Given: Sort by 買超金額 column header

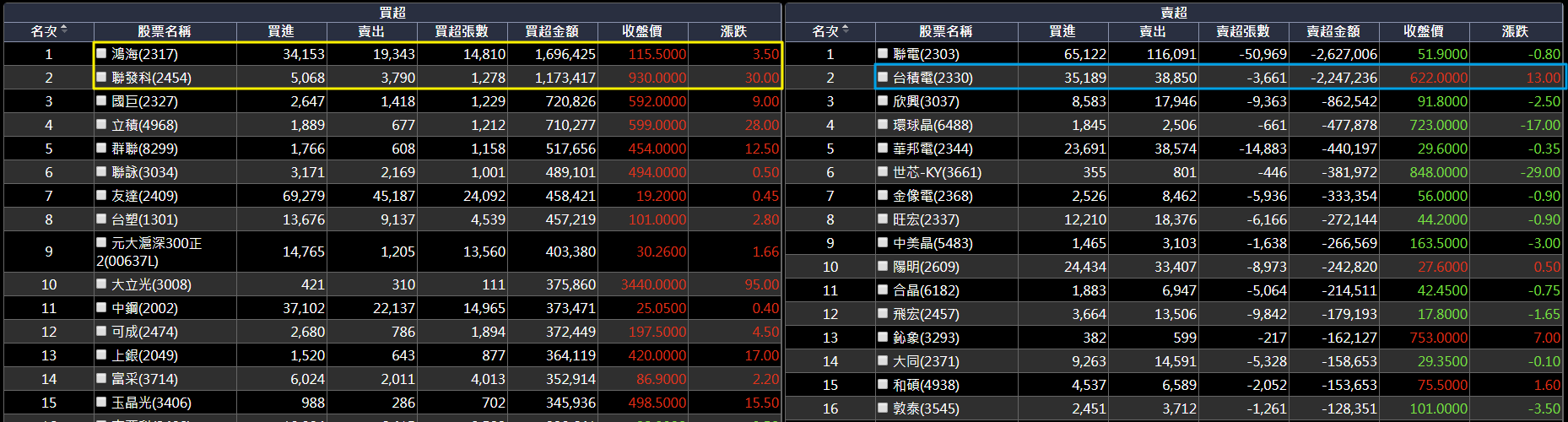Looking at the screenshot, I should tap(552, 31).
